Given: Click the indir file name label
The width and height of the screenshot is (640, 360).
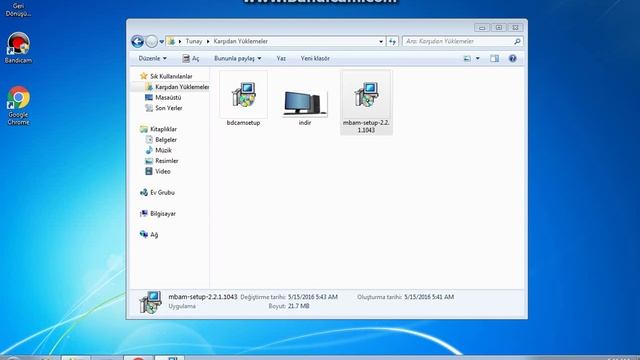Looking at the screenshot, I should 304,122.
